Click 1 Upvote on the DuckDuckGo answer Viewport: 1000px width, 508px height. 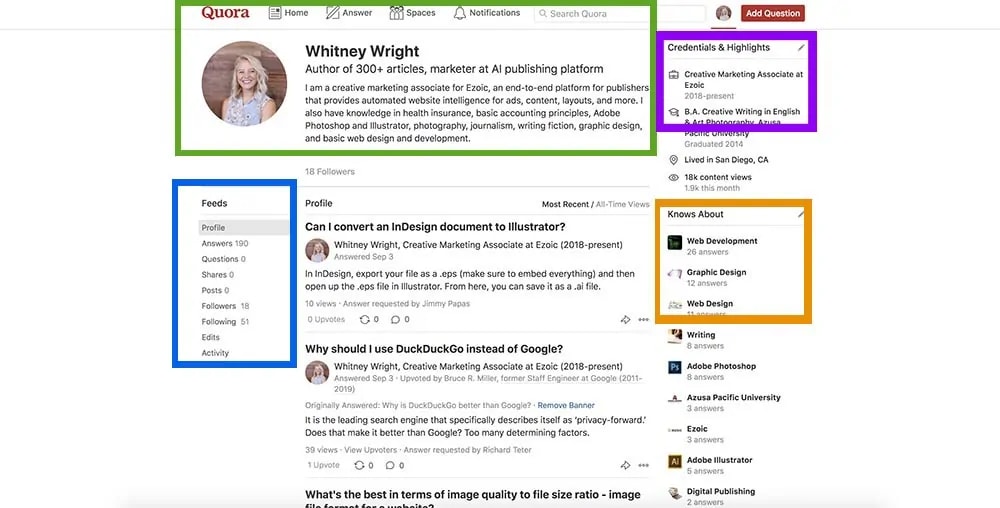point(323,465)
